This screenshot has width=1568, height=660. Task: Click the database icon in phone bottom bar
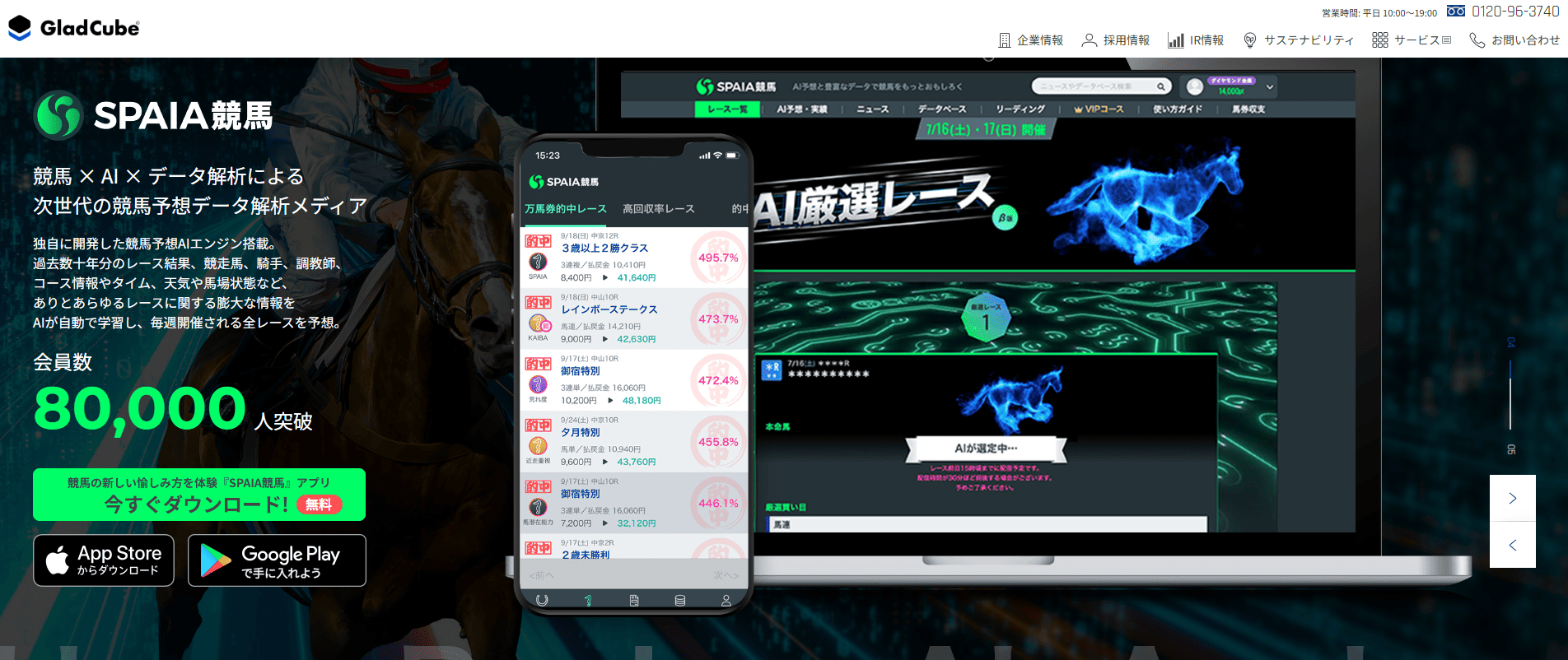click(x=680, y=600)
